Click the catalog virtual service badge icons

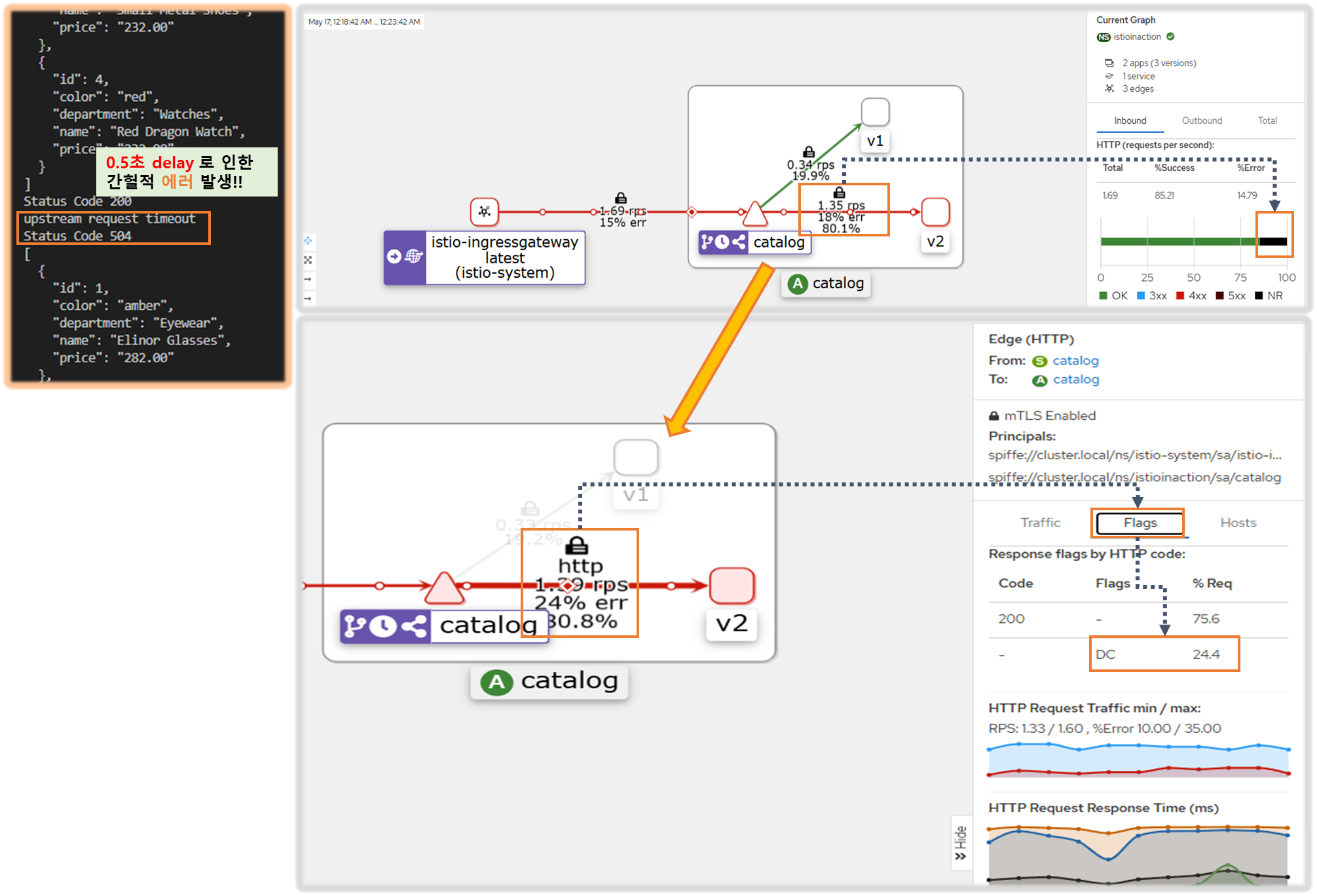pyautogui.click(x=723, y=242)
